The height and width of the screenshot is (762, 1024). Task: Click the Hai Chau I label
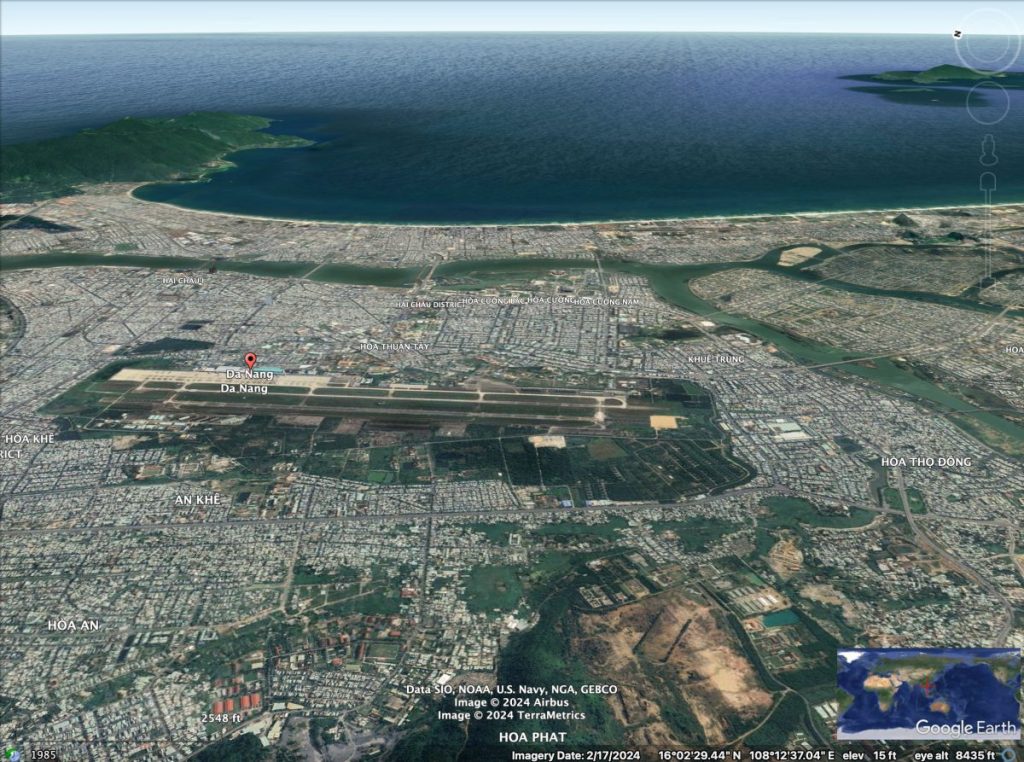coord(182,281)
